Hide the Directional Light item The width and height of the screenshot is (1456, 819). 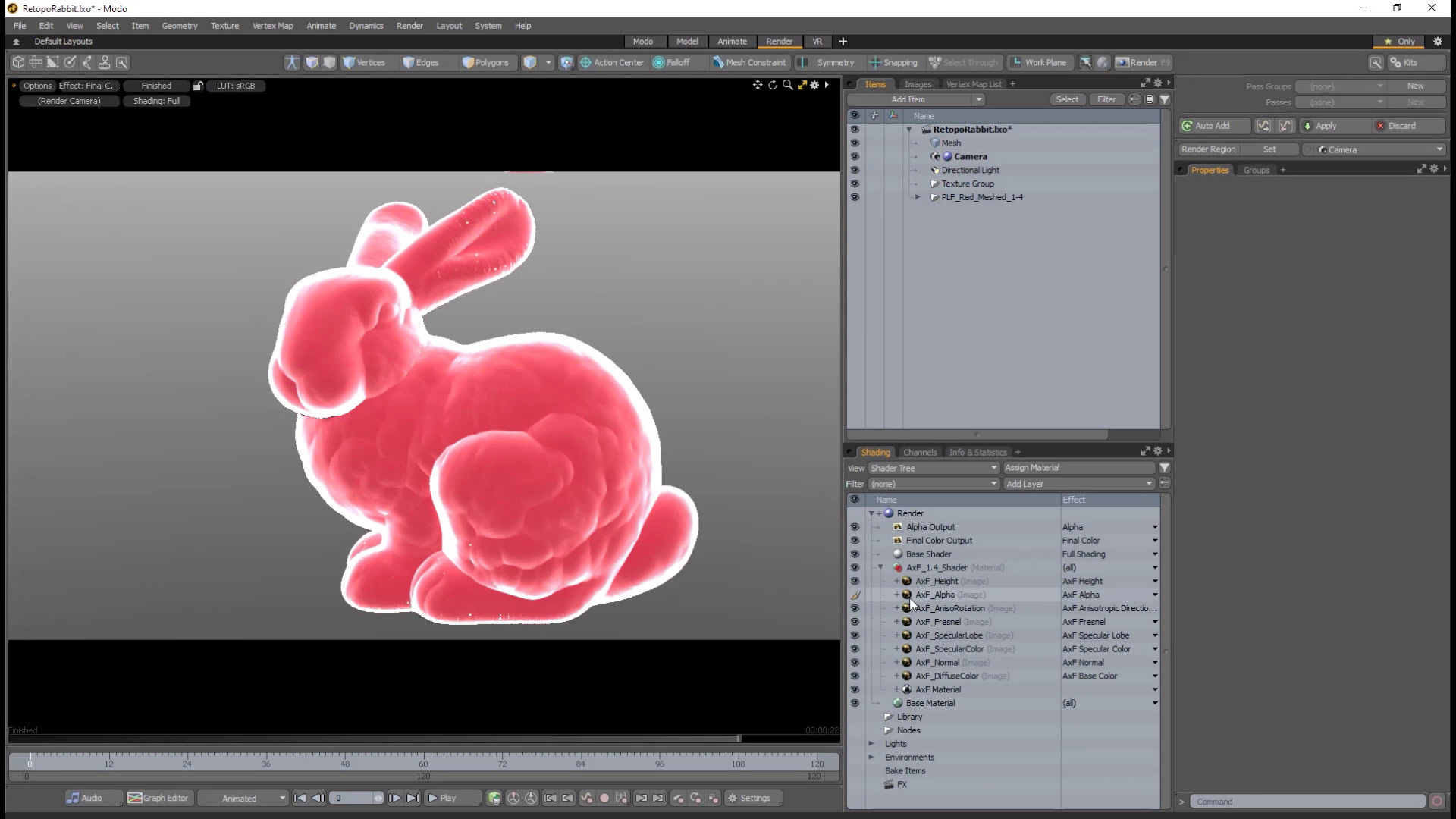855,170
